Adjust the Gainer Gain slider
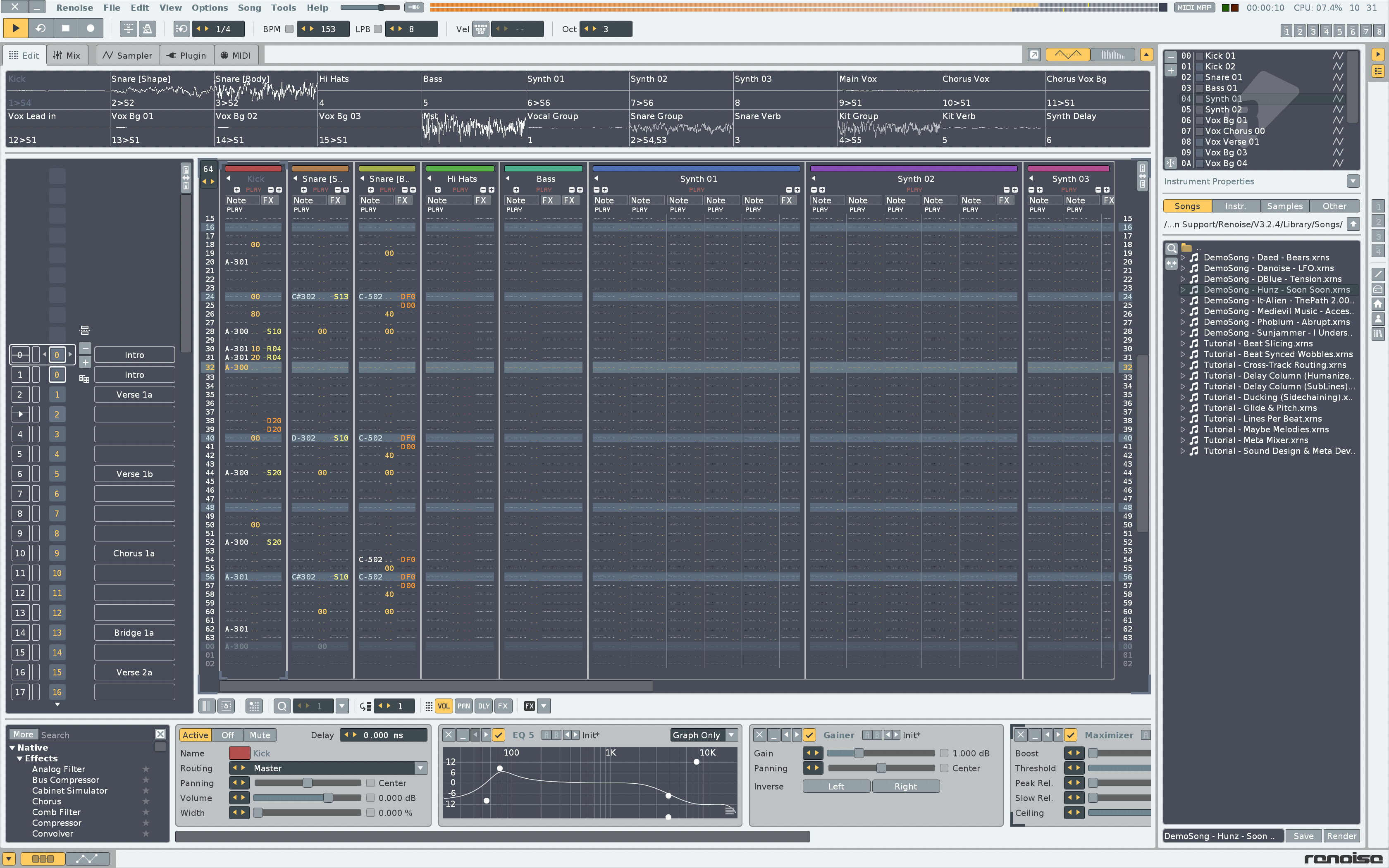 881,753
